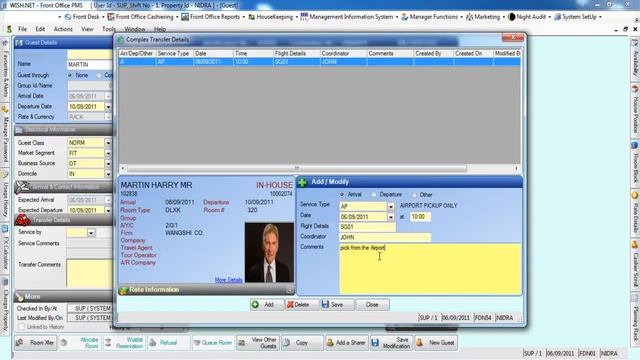This screenshot has width=640, height=360.
Task: Expand the Service Type dropdown
Action: pos(391,207)
